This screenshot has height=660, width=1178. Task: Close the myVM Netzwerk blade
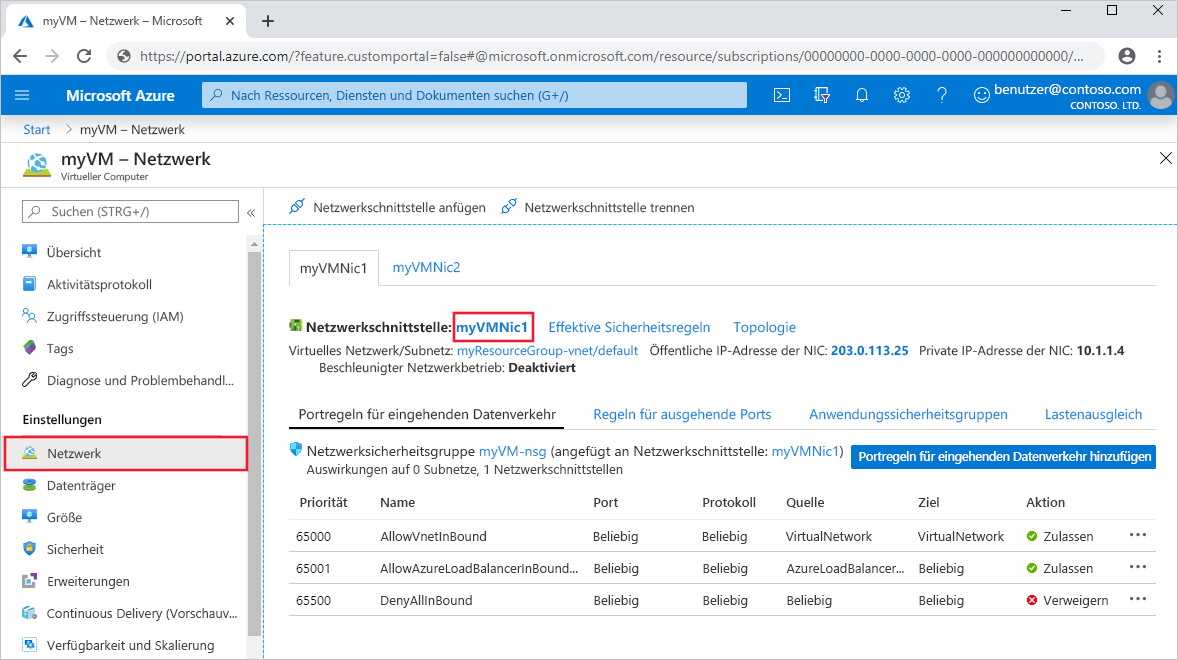(x=1165, y=158)
